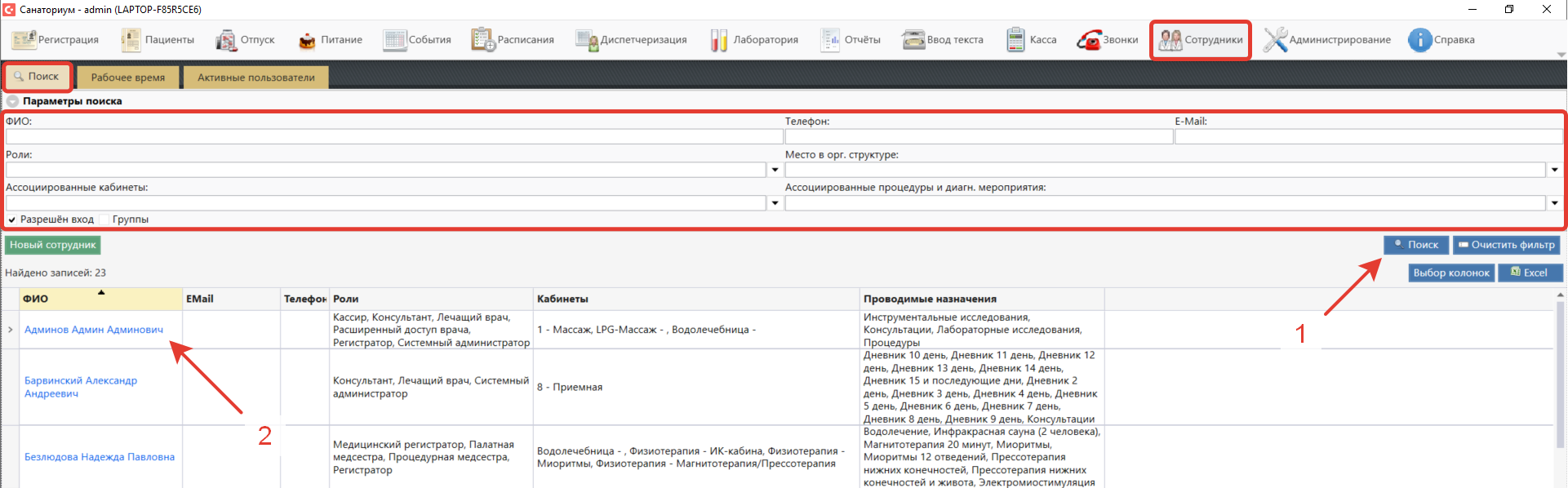The width and height of the screenshot is (1568, 488).
Task: Expand the Ассоциированные кабинеты dropdown
Action: tap(775, 203)
